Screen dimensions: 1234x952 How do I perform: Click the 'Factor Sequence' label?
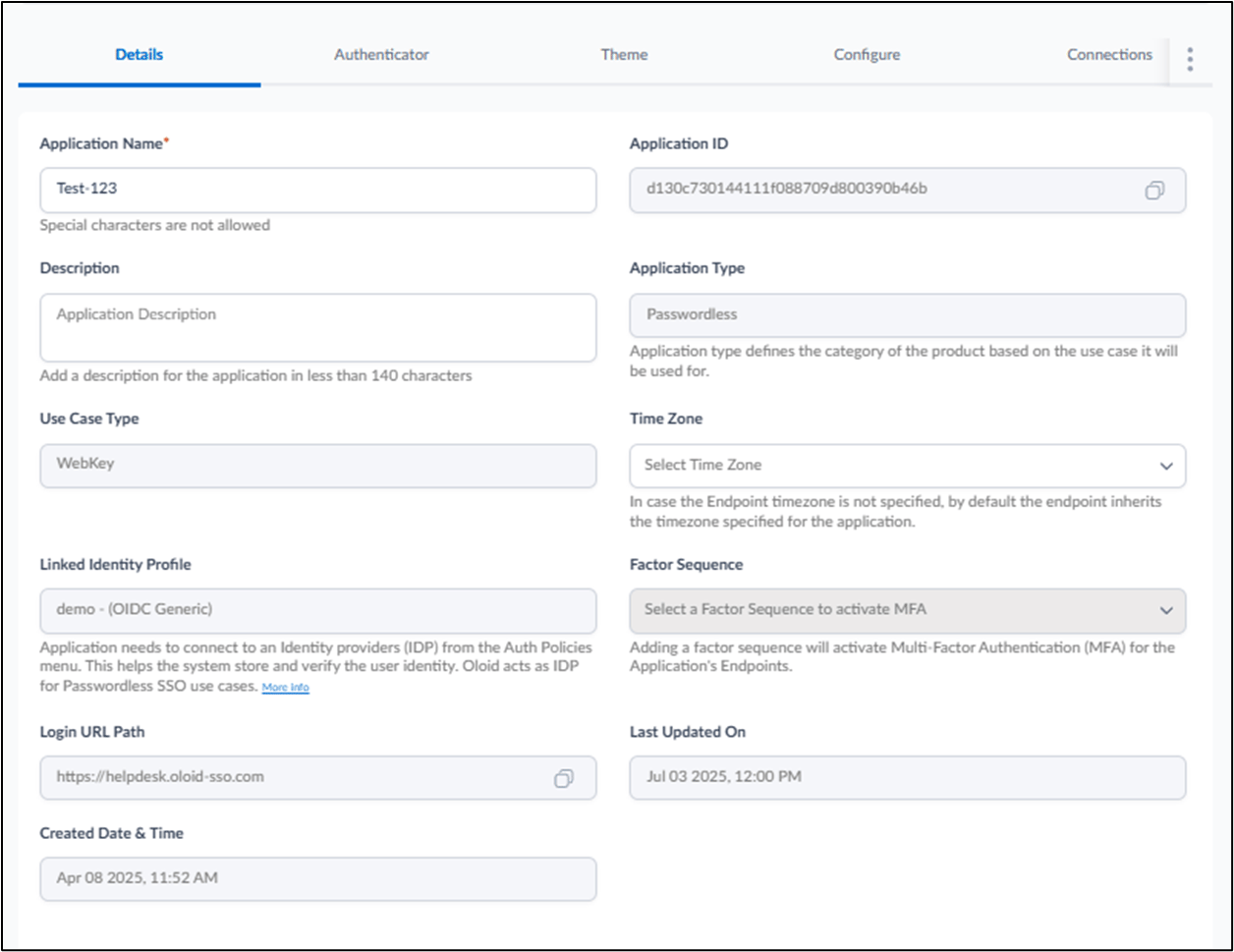[686, 565]
